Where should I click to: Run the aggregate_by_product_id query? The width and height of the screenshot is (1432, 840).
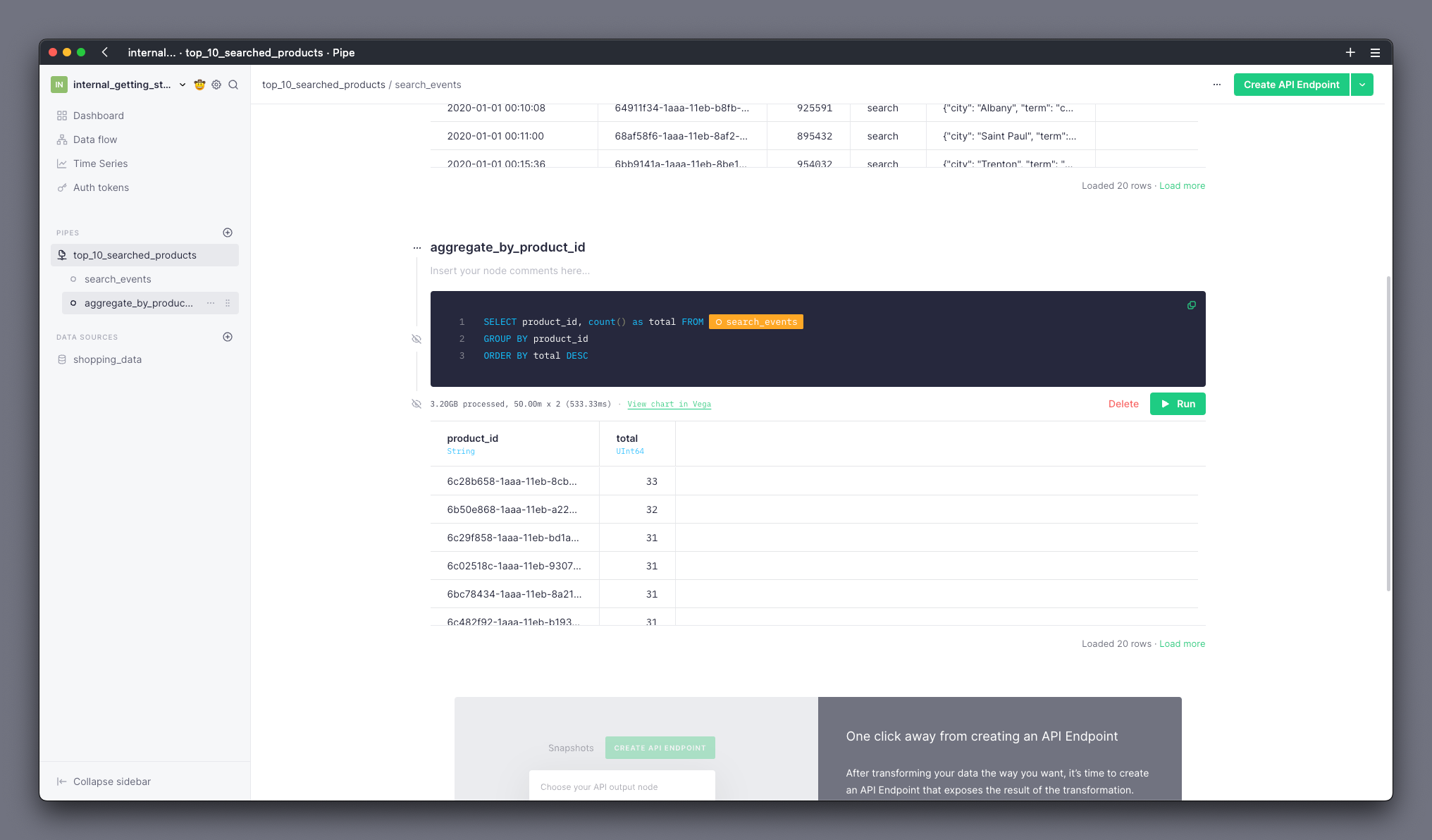(x=1178, y=404)
